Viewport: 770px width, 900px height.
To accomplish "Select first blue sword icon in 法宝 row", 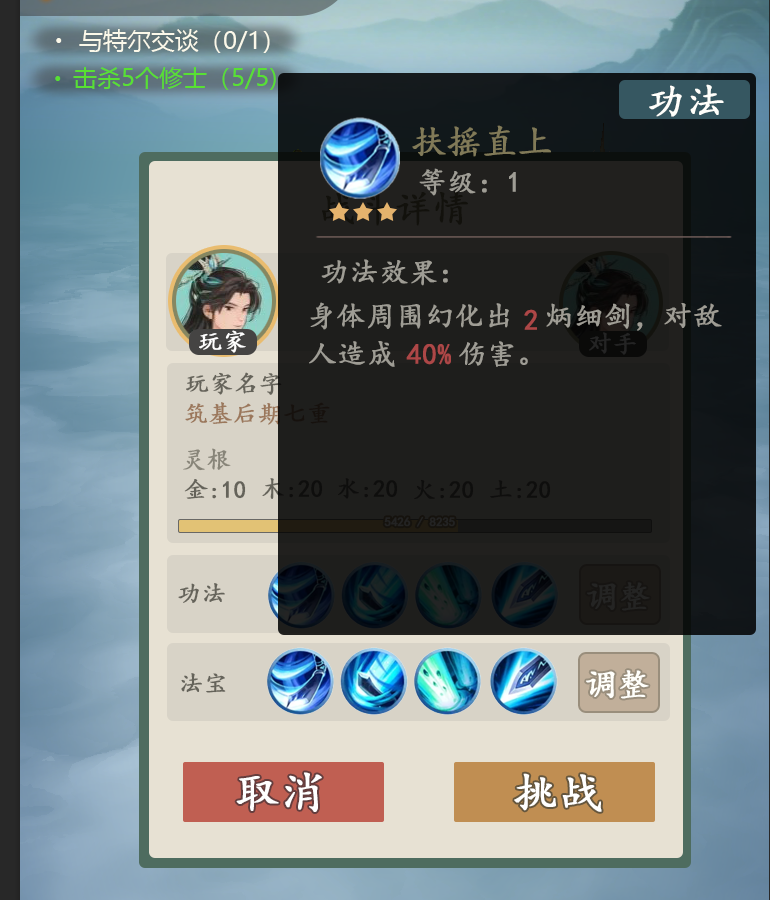I will click(300, 681).
